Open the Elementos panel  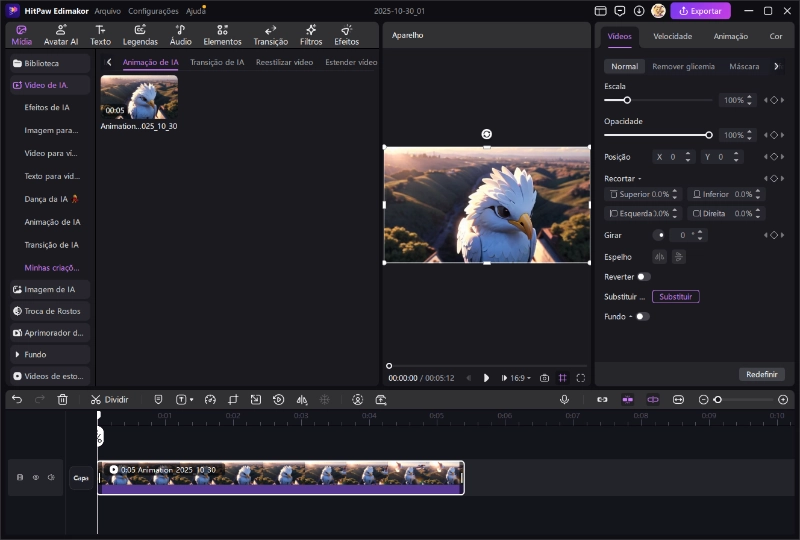(x=222, y=36)
